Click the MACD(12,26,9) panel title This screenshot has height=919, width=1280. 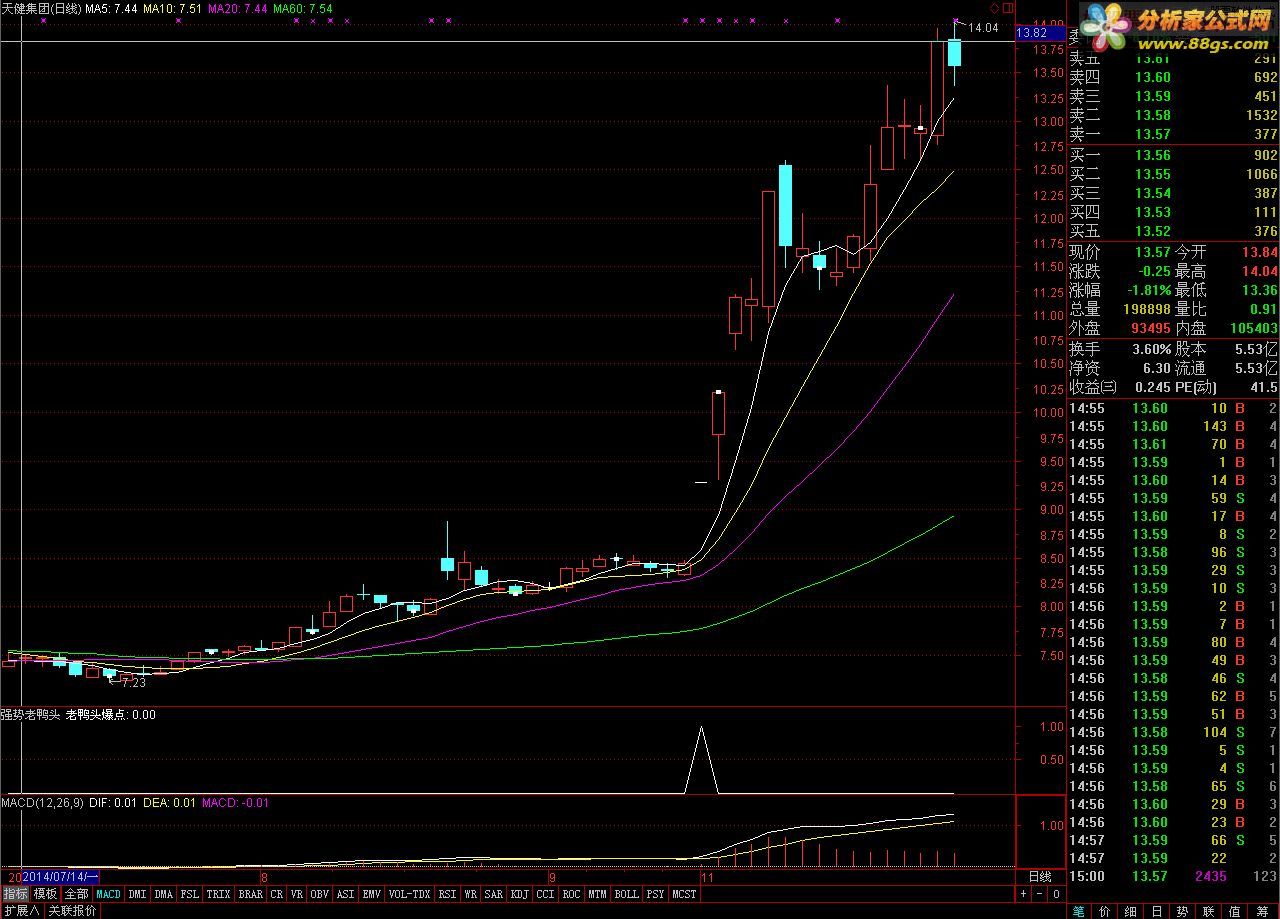[x=43, y=802]
